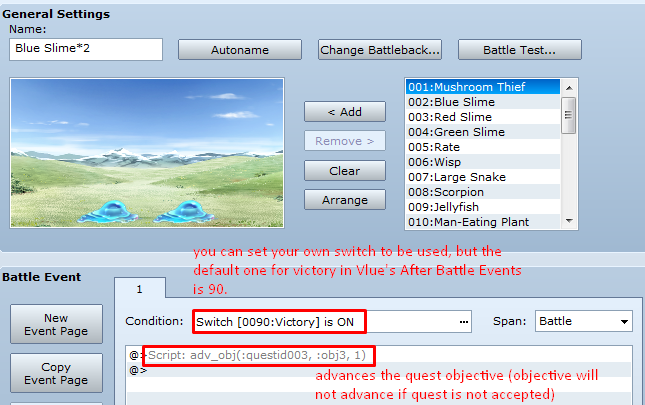The image size is (645, 405).
Task: Click the Autoname button
Action: [239, 50]
